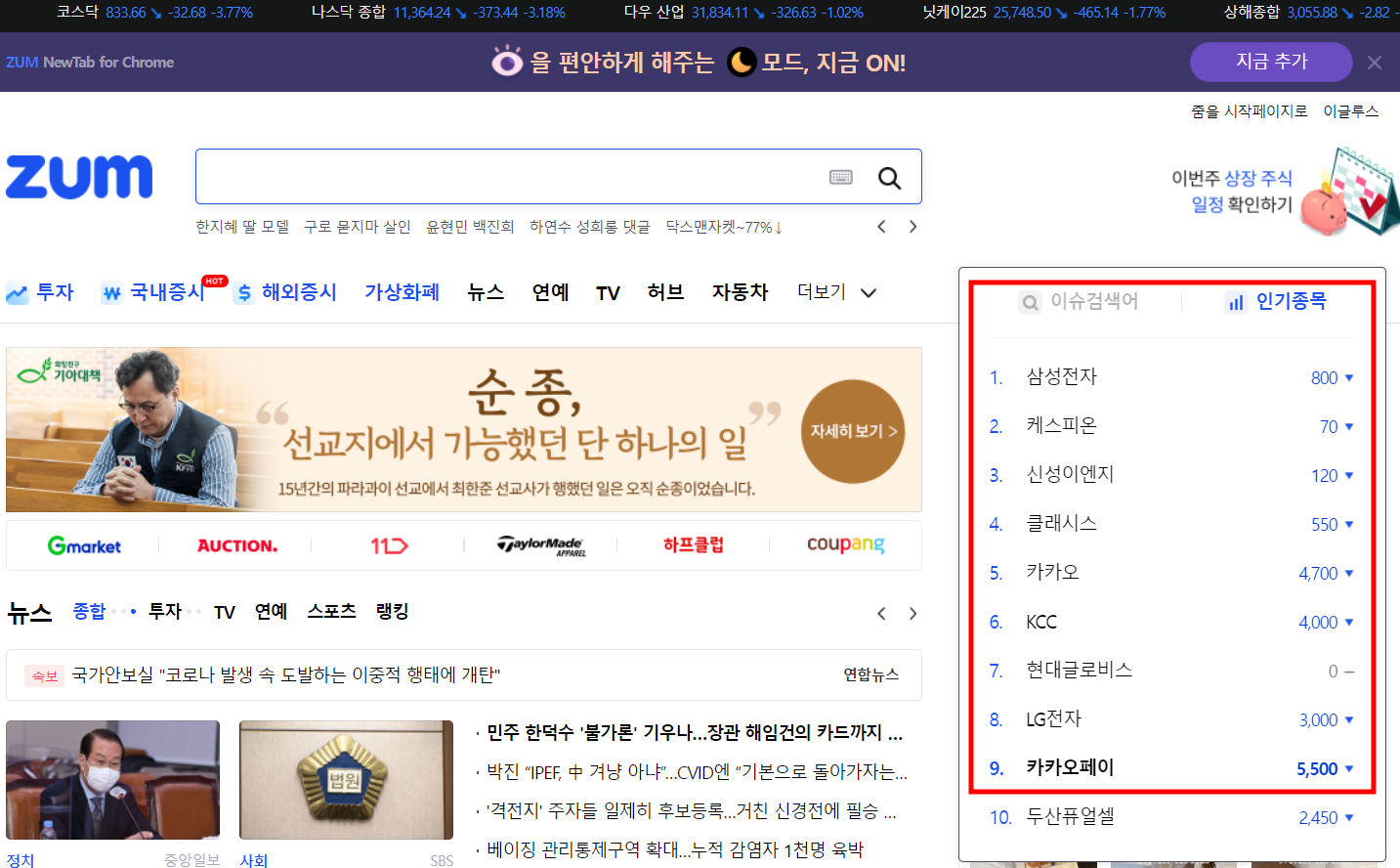Go to previous suggested keywords arrow

click(x=881, y=227)
